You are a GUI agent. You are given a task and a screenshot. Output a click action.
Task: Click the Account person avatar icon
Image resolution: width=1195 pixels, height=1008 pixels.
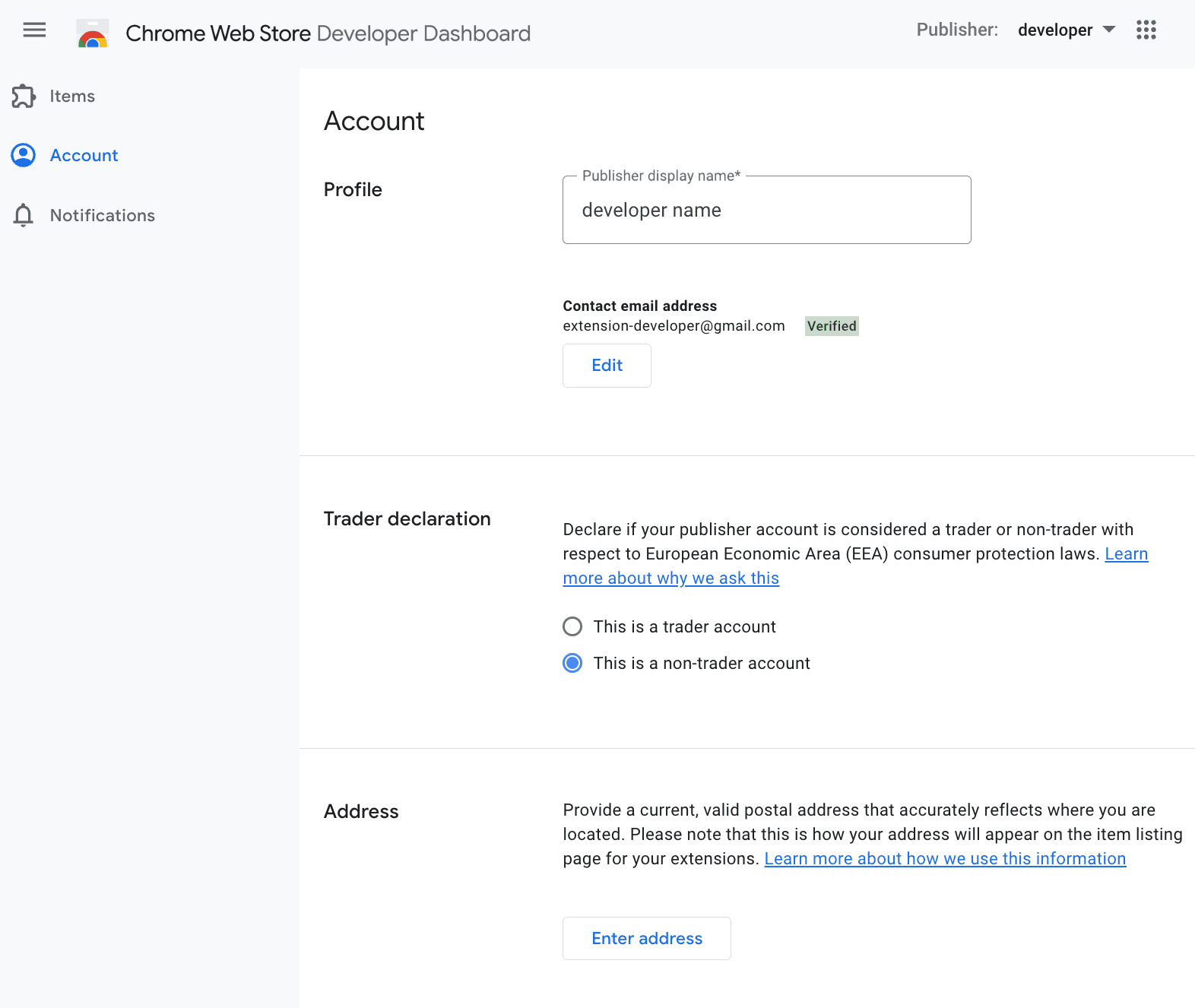point(24,156)
